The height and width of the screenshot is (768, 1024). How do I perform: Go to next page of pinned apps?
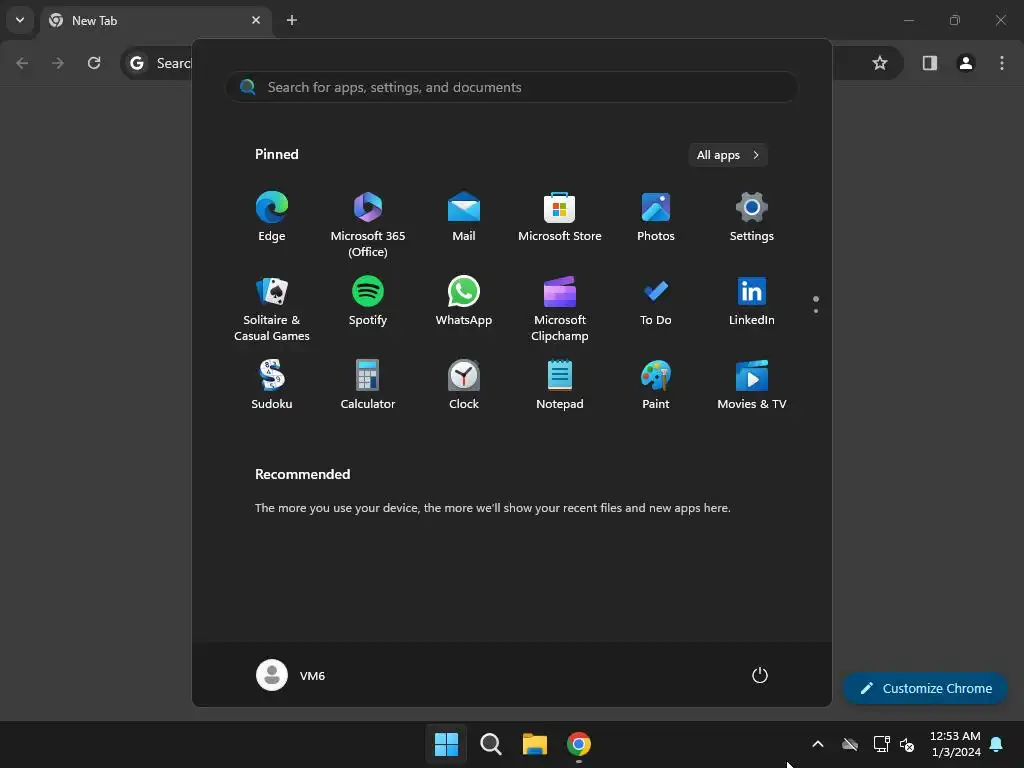click(816, 311)
